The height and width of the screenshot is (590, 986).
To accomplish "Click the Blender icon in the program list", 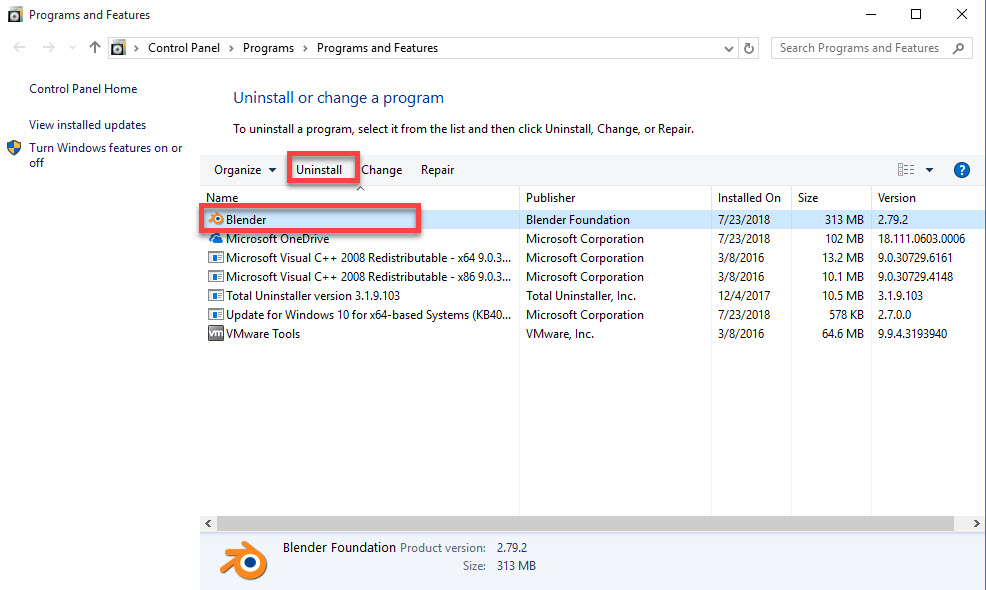I will pos(215,220).
